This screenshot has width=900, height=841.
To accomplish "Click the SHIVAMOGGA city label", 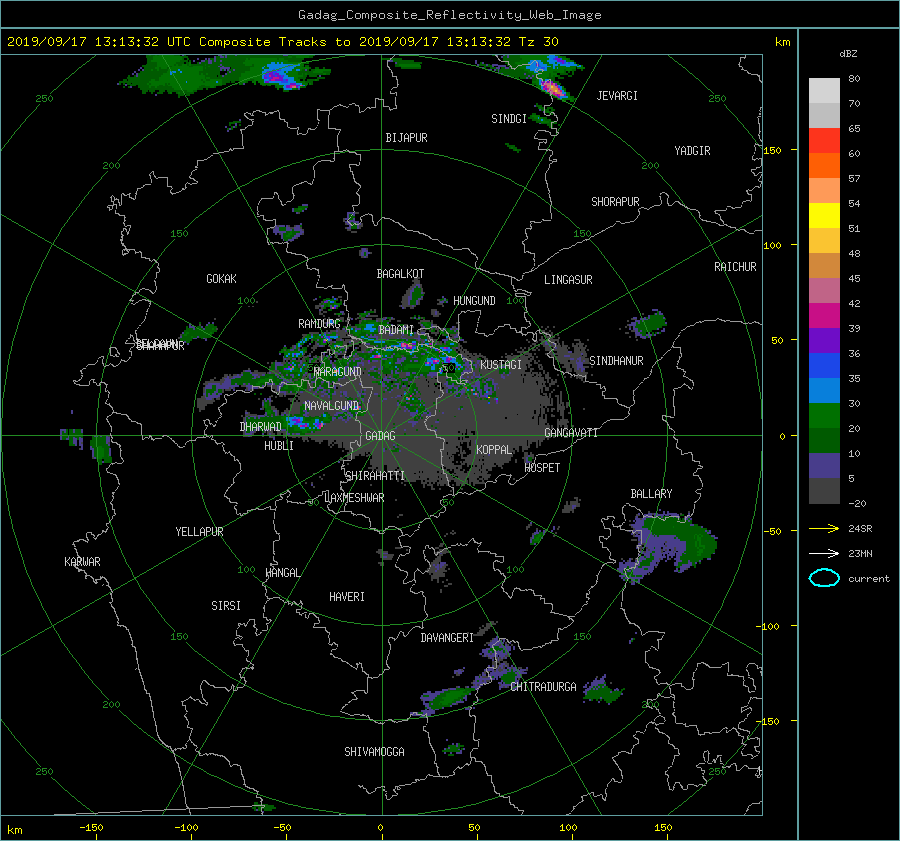I will click(374, 752).
